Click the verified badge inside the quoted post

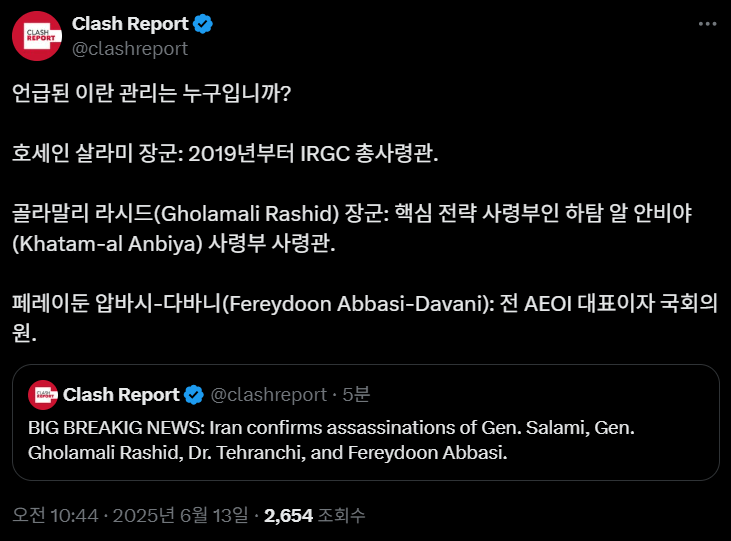click(193, 395)
